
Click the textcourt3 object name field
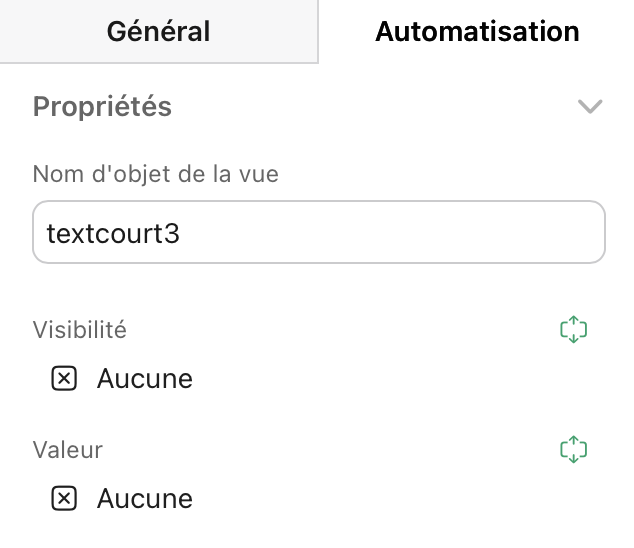point(318,233)
